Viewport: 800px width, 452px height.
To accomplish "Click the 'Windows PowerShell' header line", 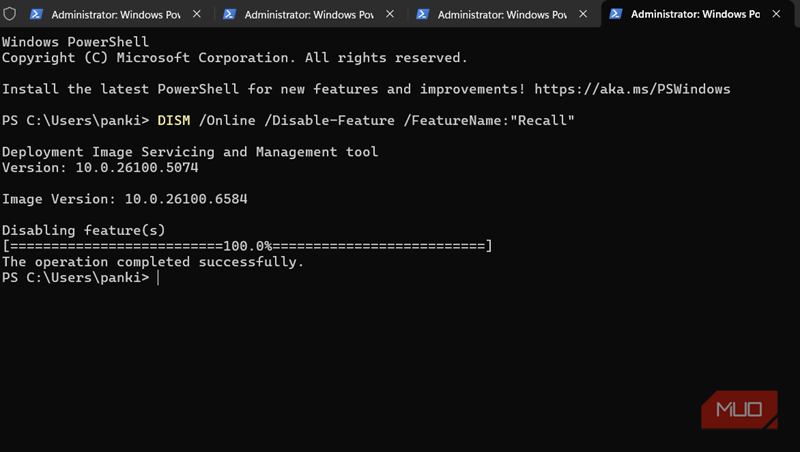I will coord(76,42).
